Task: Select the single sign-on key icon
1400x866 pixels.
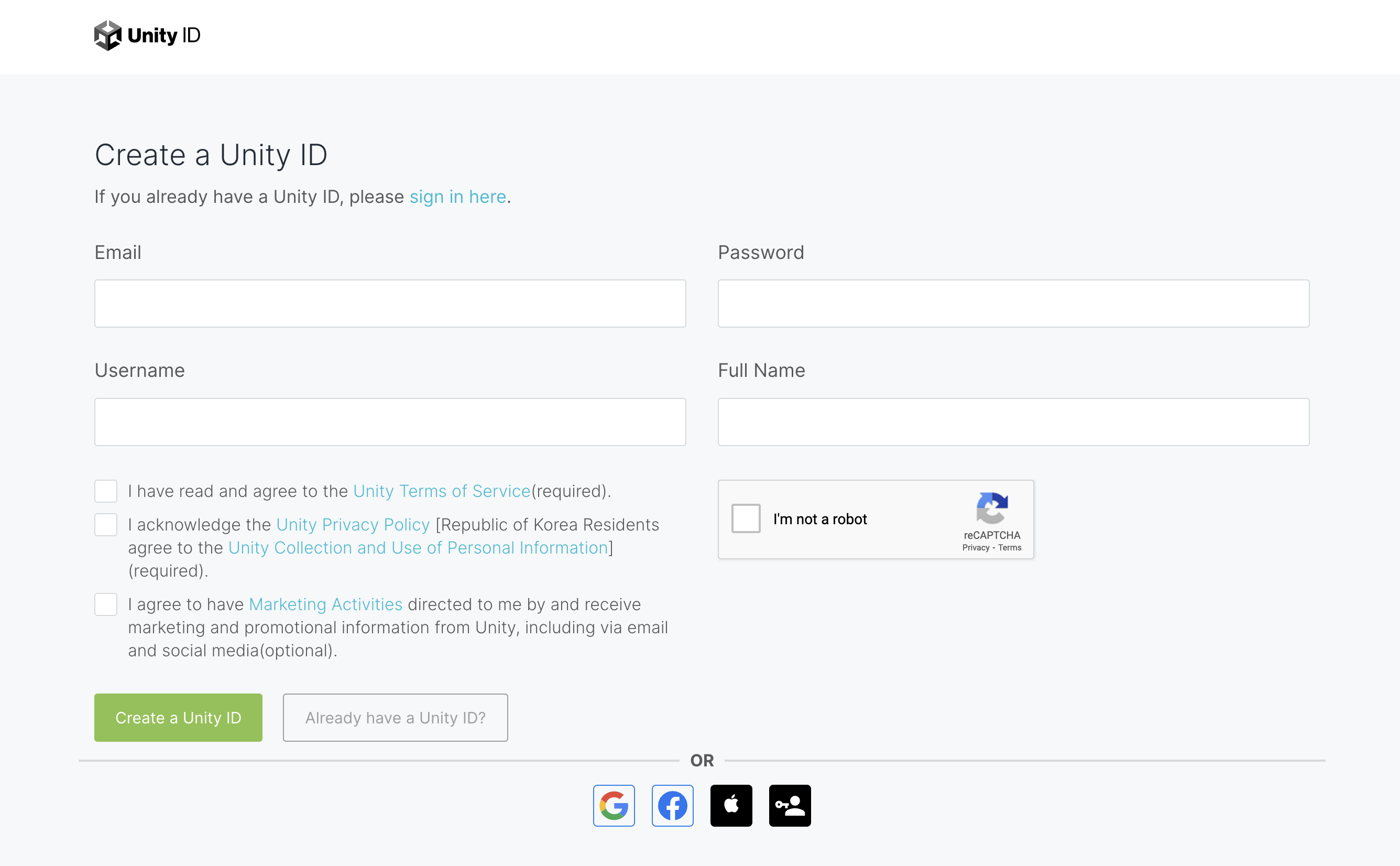Action: [790, 805]
